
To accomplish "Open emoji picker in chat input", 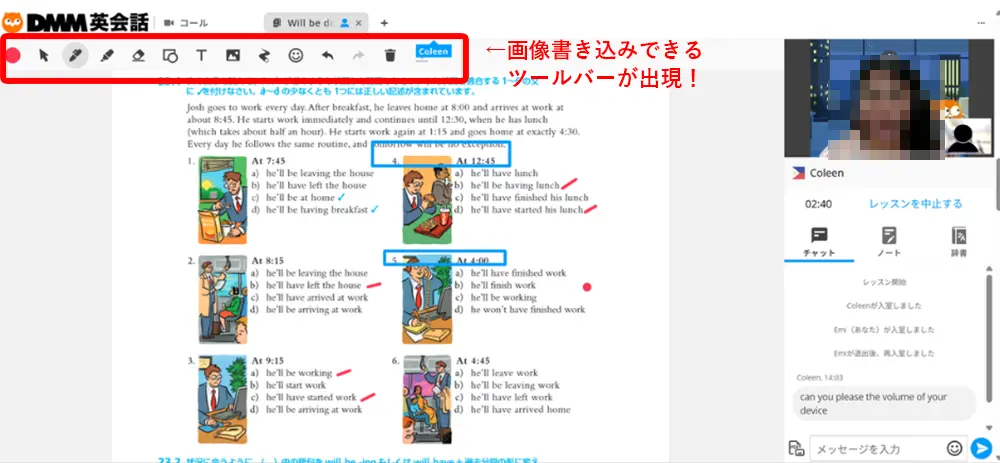I will coord(954,448).
